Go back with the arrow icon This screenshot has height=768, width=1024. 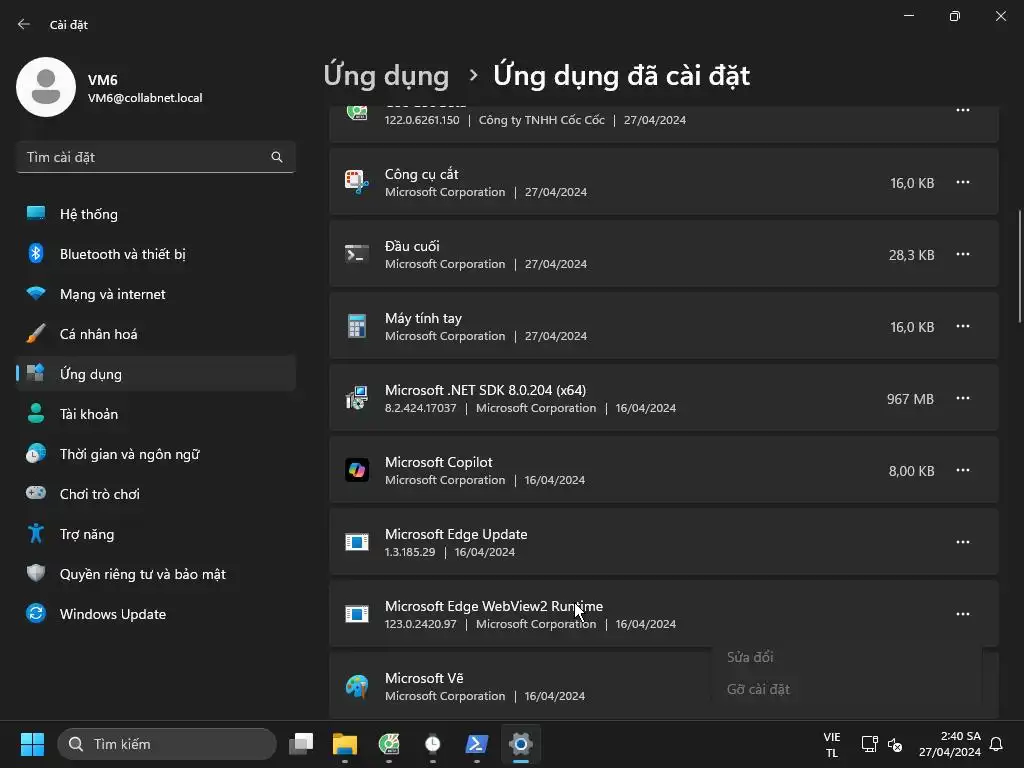tap(24, 24)
